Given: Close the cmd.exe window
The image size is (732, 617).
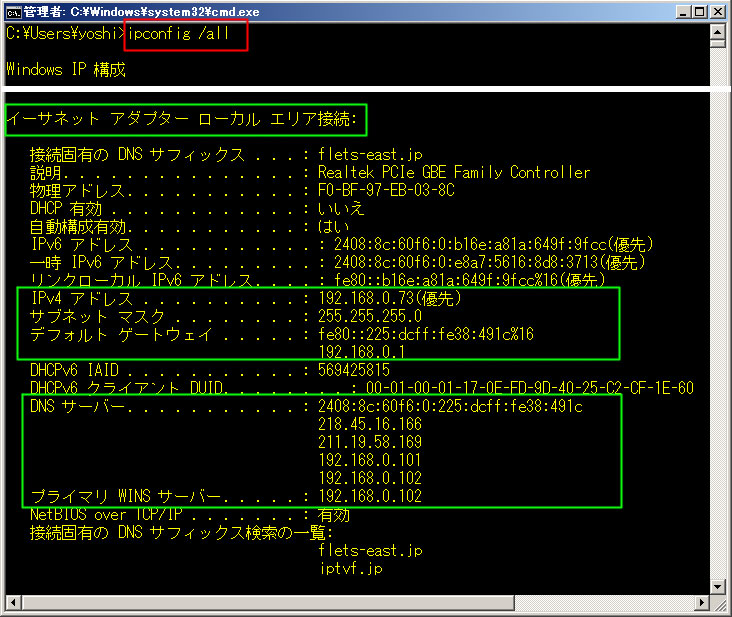Looking at the screenshot, I should coord(717,12).
